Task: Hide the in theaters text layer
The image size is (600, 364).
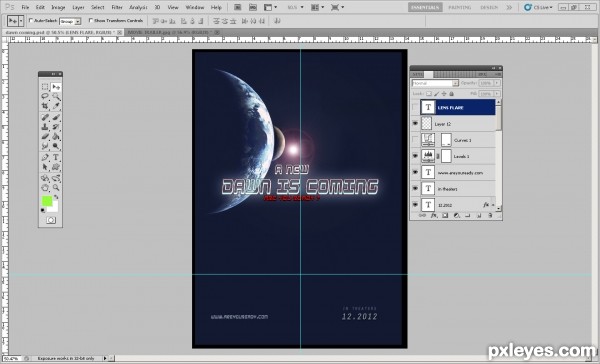Action: (415, 189)
